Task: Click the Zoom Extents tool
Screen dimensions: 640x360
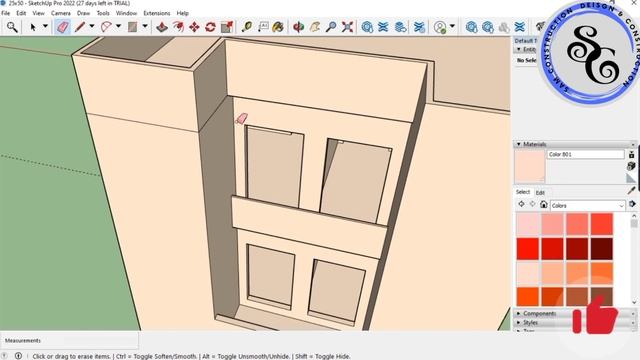Action: [347, 27]
